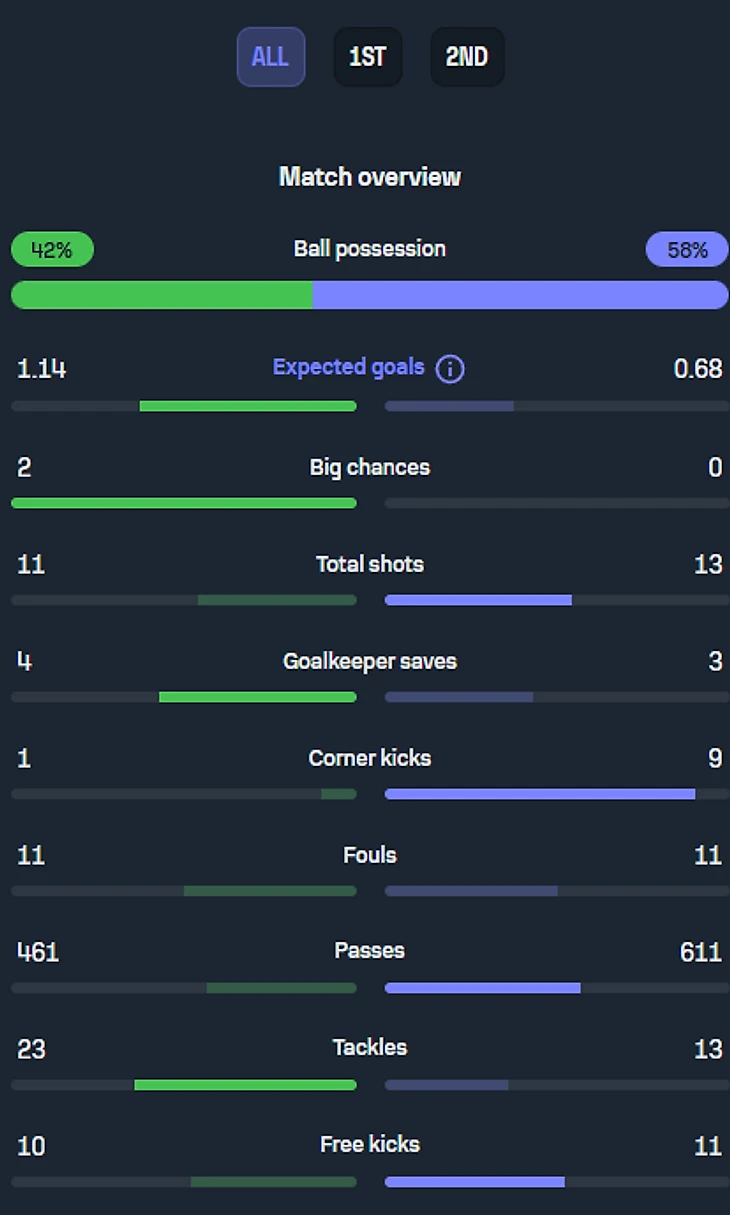
Task: Click the 42% possession badge
Action: [52, 250]
